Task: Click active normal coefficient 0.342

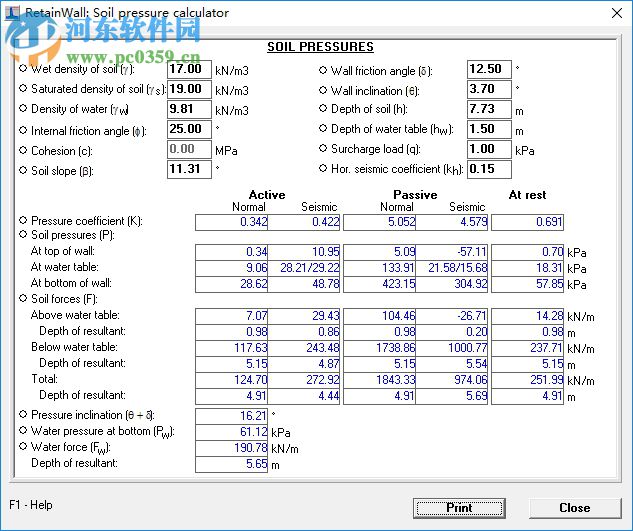Action: [232, 222]
